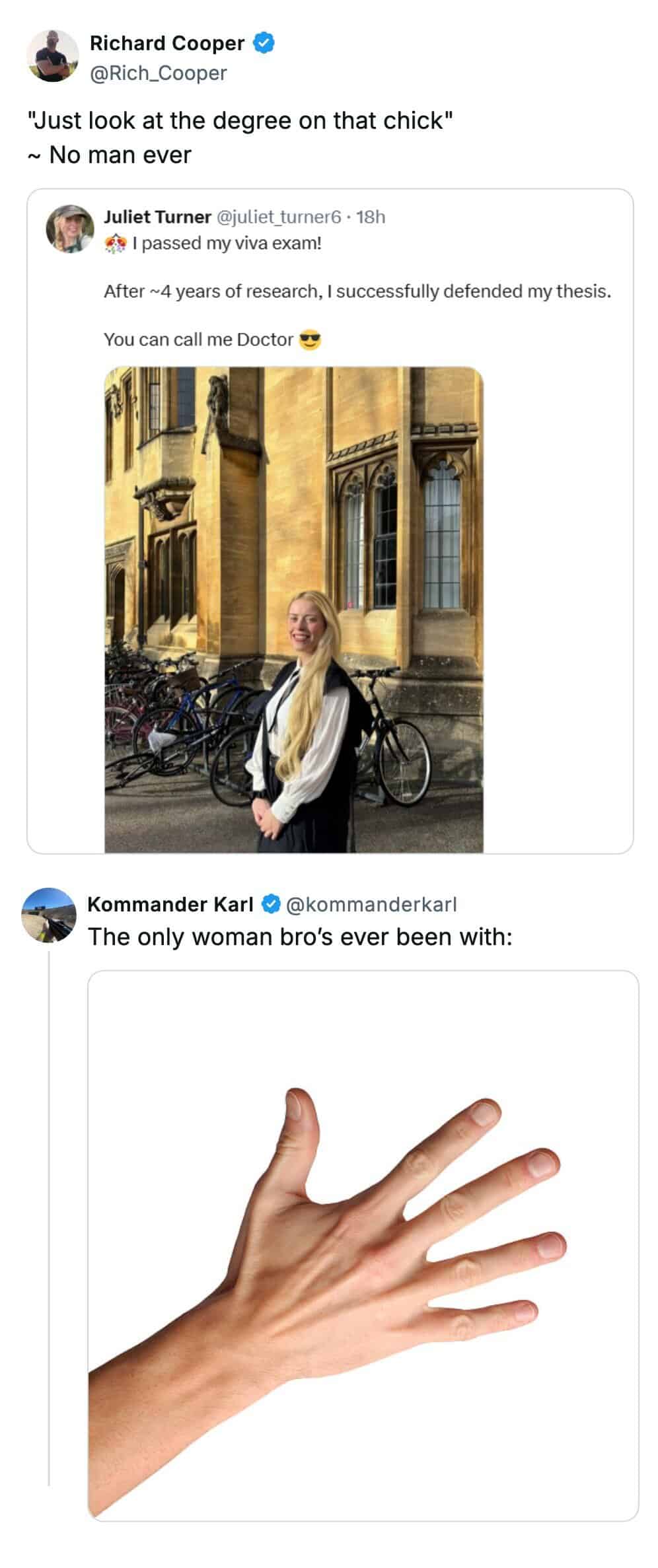Visit the @Rich_Cooper handle link
658x1568 pixels.
click(x=159, y=73)
